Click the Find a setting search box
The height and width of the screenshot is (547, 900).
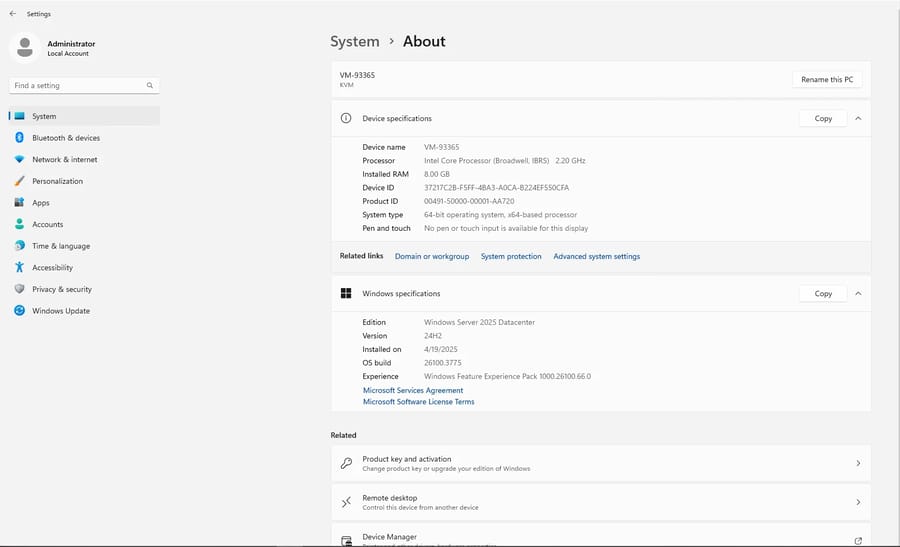(78, 86)
